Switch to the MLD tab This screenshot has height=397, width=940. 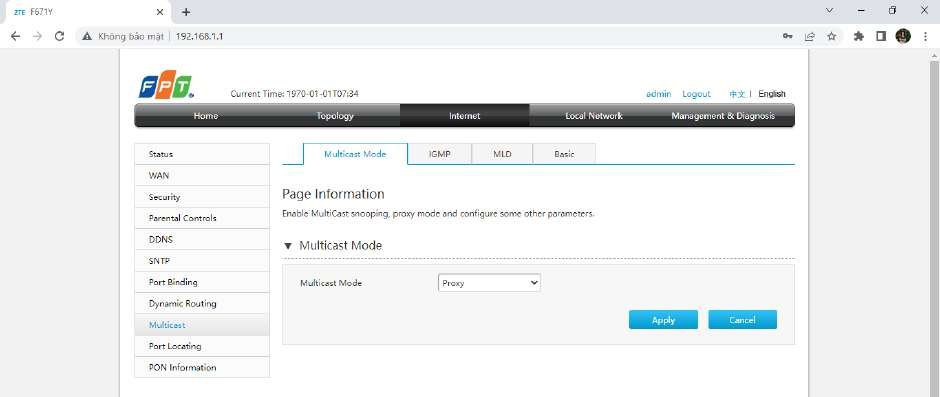tap(502, 154)
